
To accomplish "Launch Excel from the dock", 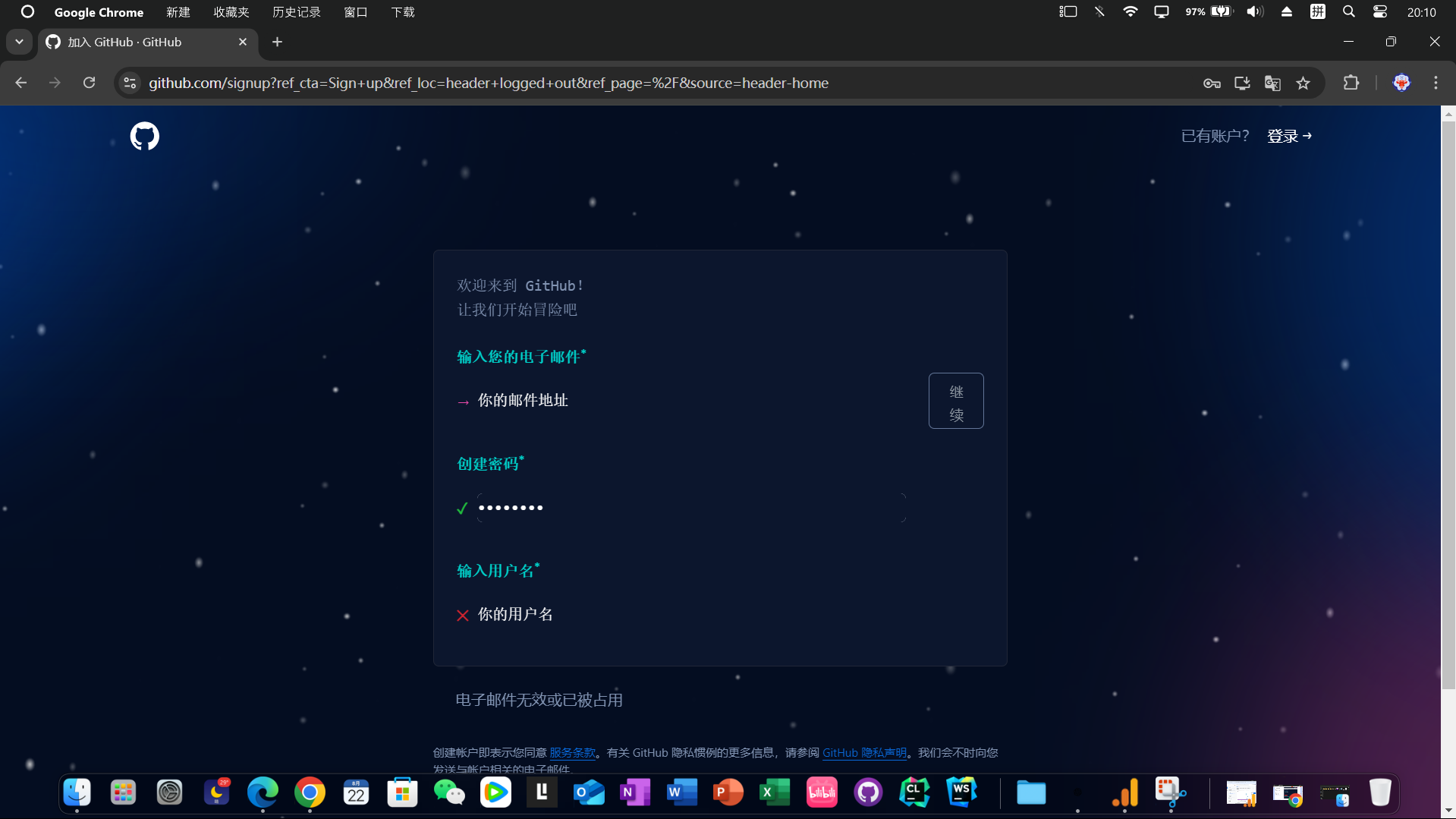I will point(775,792).
